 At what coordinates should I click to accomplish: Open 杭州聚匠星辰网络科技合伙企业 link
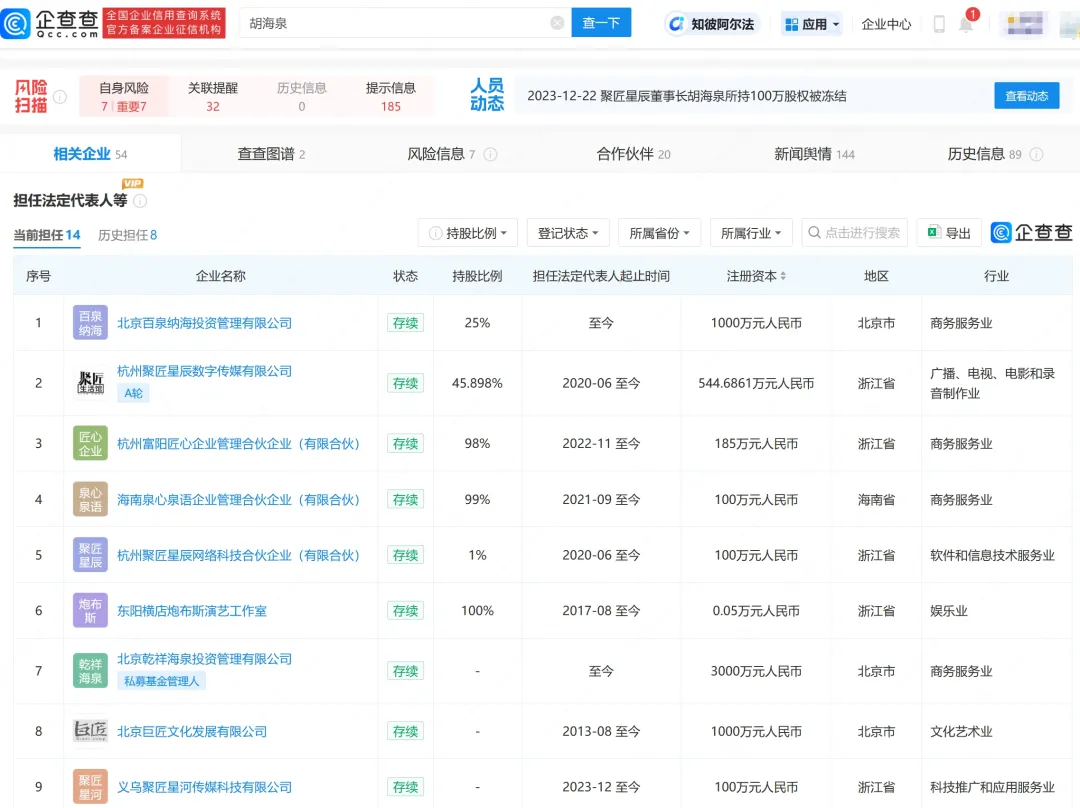tap(238, 555)
